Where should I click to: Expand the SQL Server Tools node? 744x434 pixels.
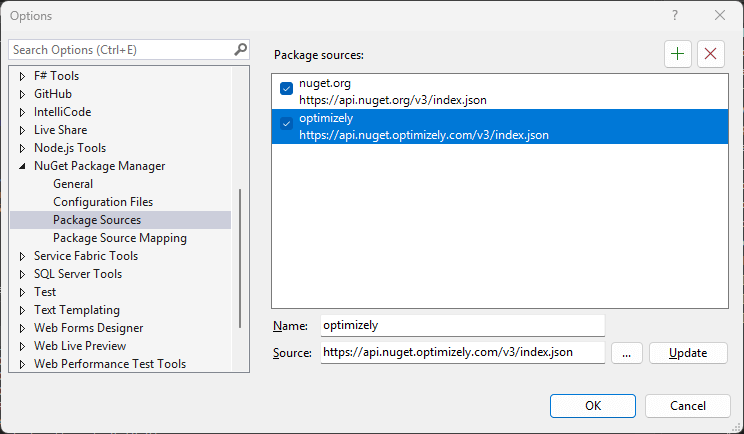coord(22,274)
